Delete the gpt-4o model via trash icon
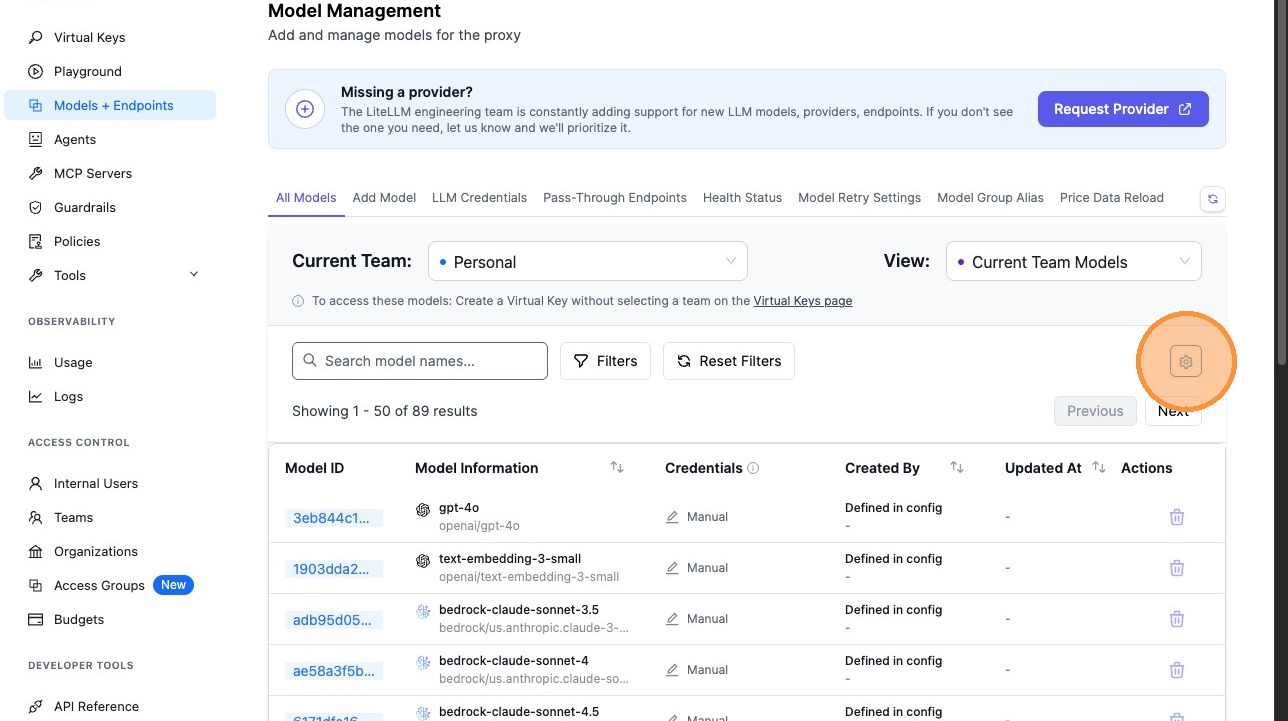 point(1177,517)
